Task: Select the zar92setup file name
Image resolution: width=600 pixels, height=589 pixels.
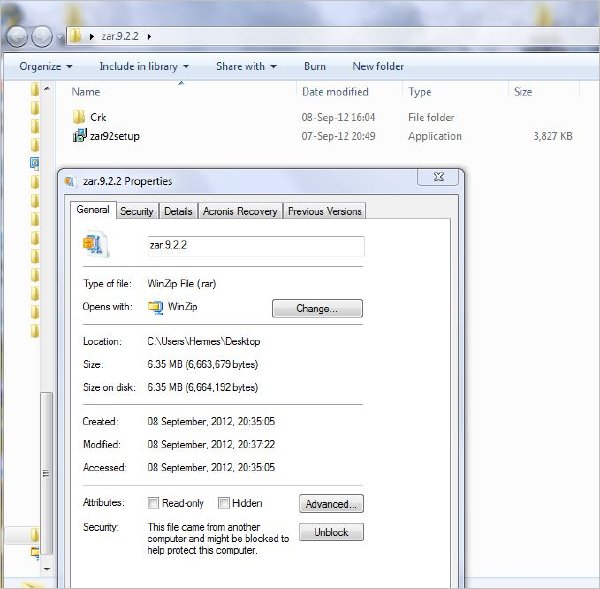Action: 114,136
